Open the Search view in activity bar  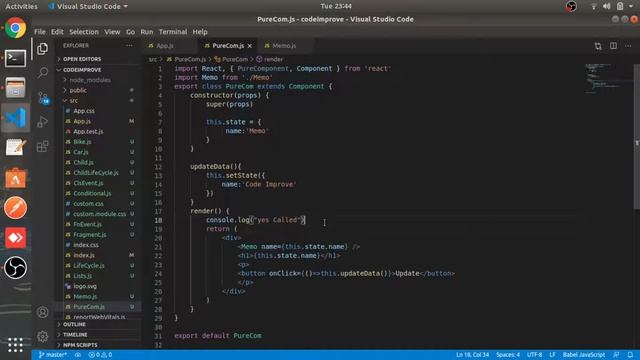tap(42, 73)
